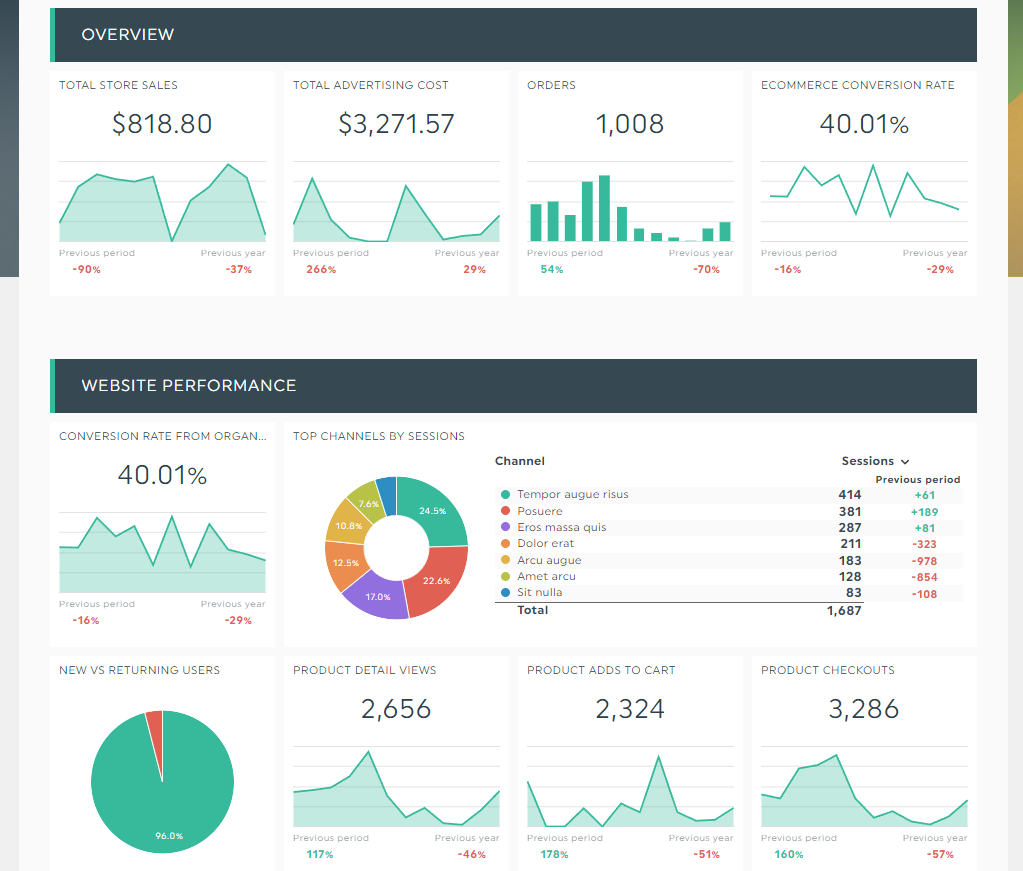Open the Ecommerce Conversion Rate widget title

[x=857, y=85]
